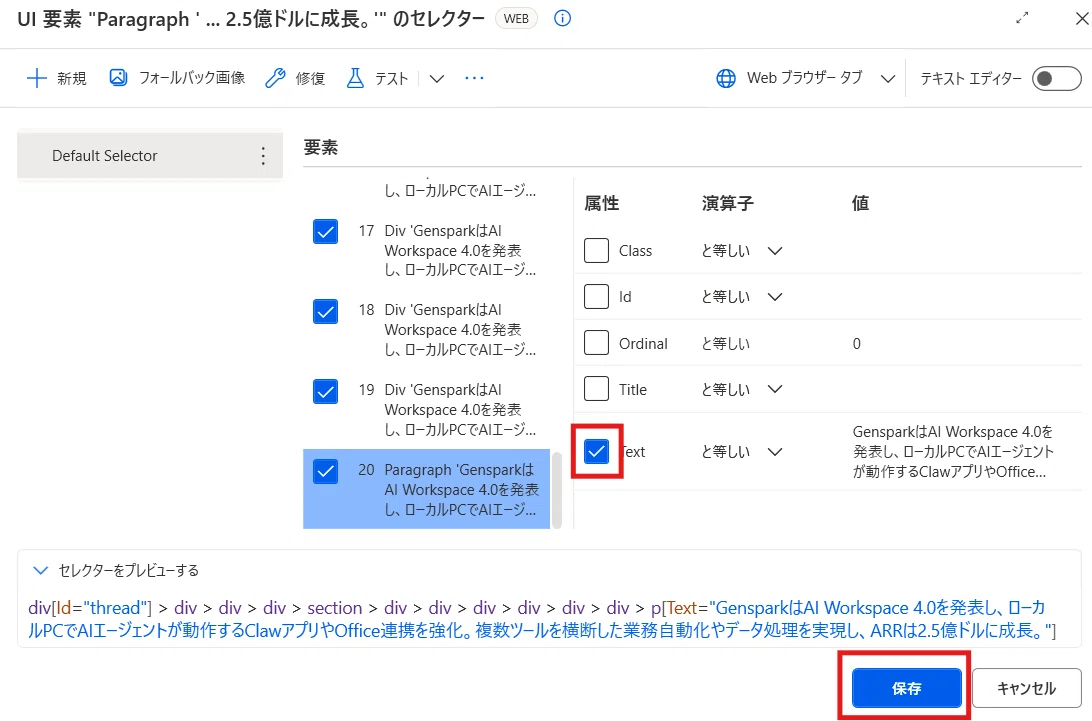Select element row 18 Div text
The height and width of the screenshot is (721, 1092).
[x=460, y=330]
